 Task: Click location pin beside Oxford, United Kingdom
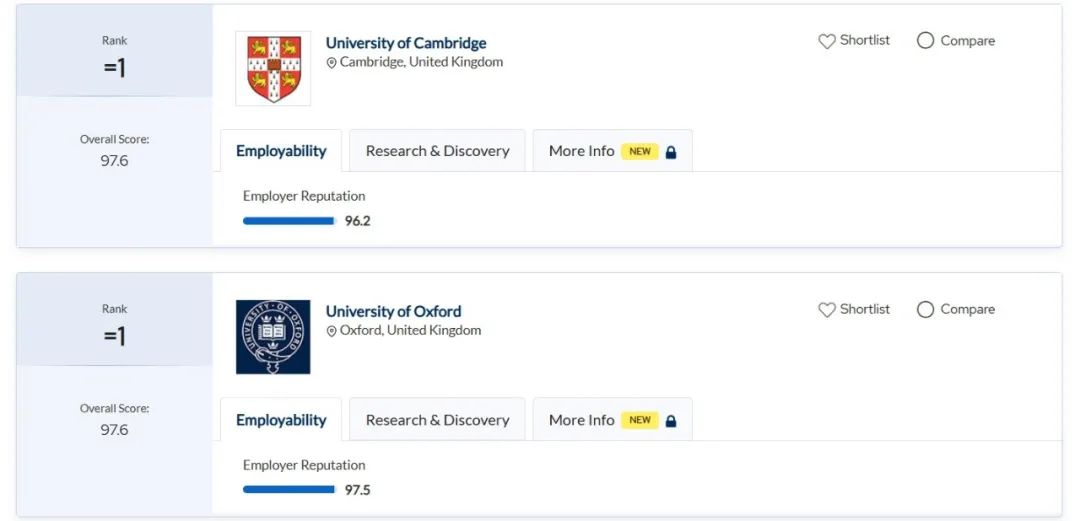tap(331, 331)
